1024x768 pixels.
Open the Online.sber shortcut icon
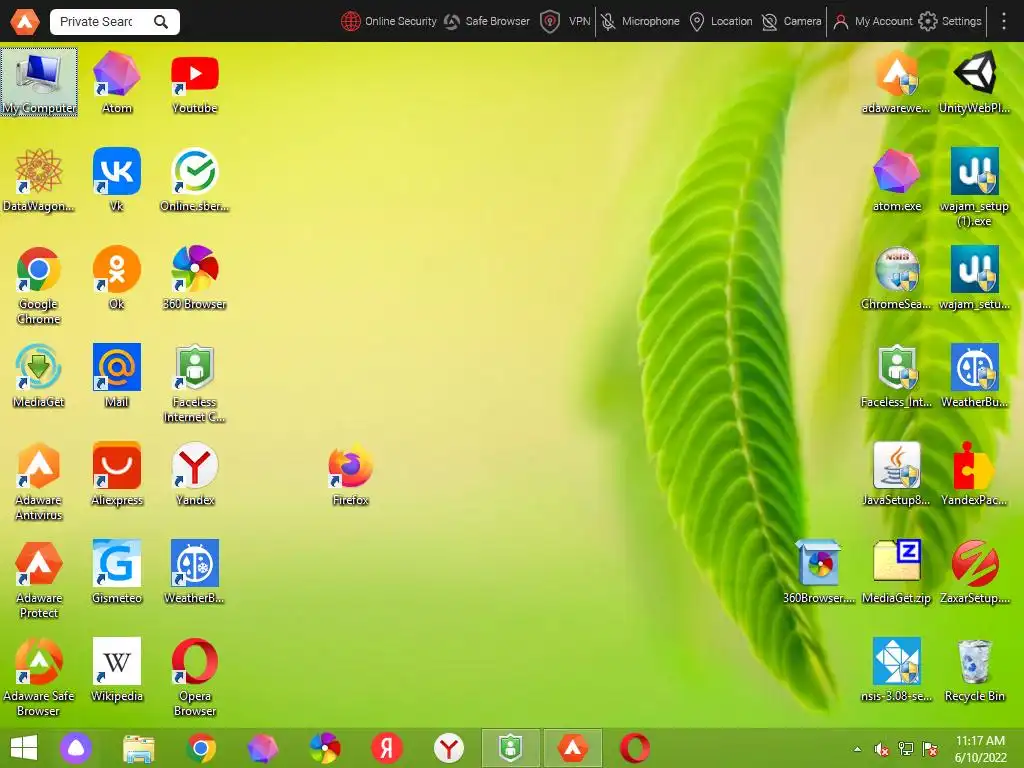tap(195, 180)
